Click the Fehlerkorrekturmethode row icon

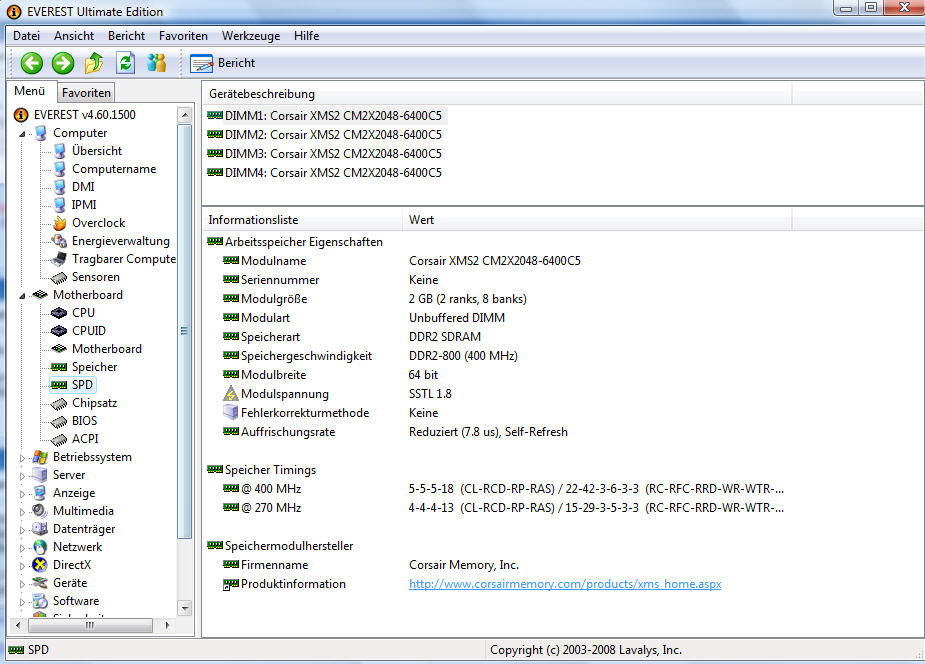(231, 412)
